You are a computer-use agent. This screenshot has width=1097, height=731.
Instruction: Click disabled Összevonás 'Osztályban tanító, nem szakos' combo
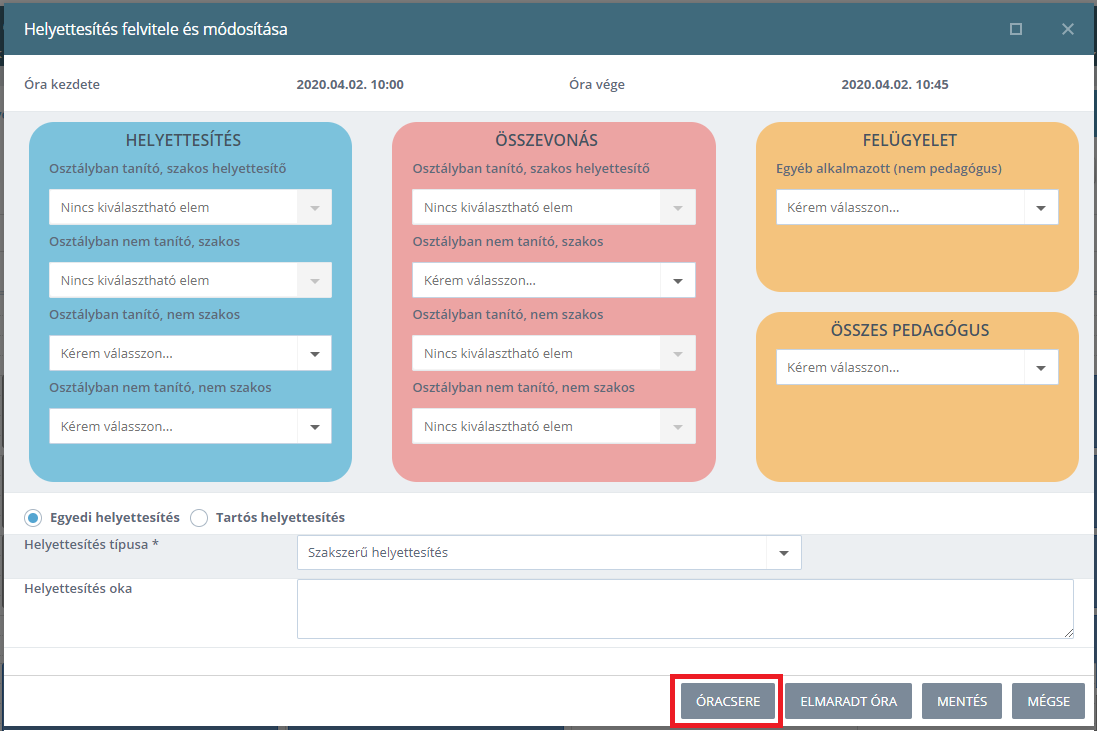click(x=553, y=353)
